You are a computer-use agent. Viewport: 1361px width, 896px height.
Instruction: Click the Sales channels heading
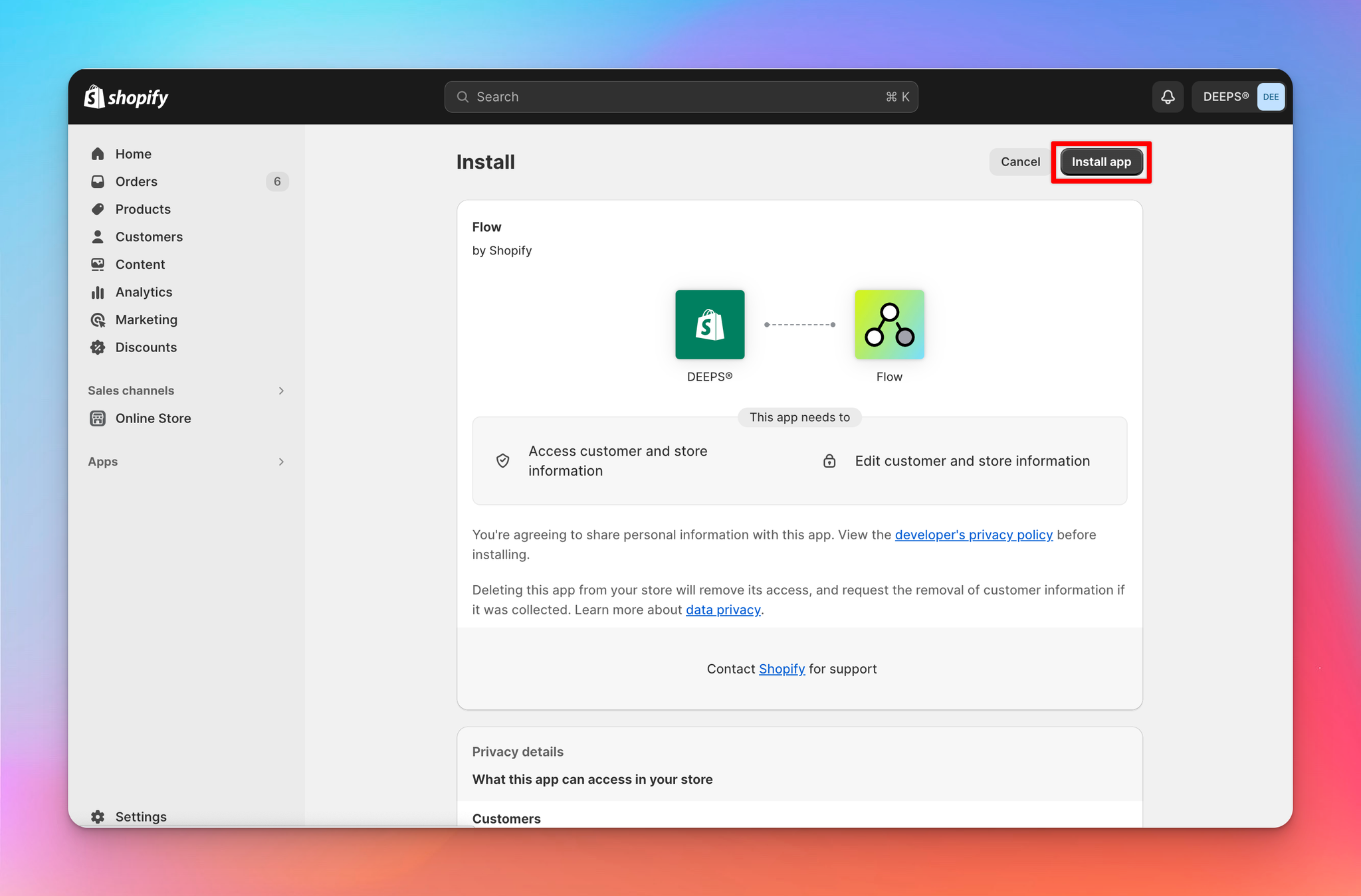click(x=131, y=391)
